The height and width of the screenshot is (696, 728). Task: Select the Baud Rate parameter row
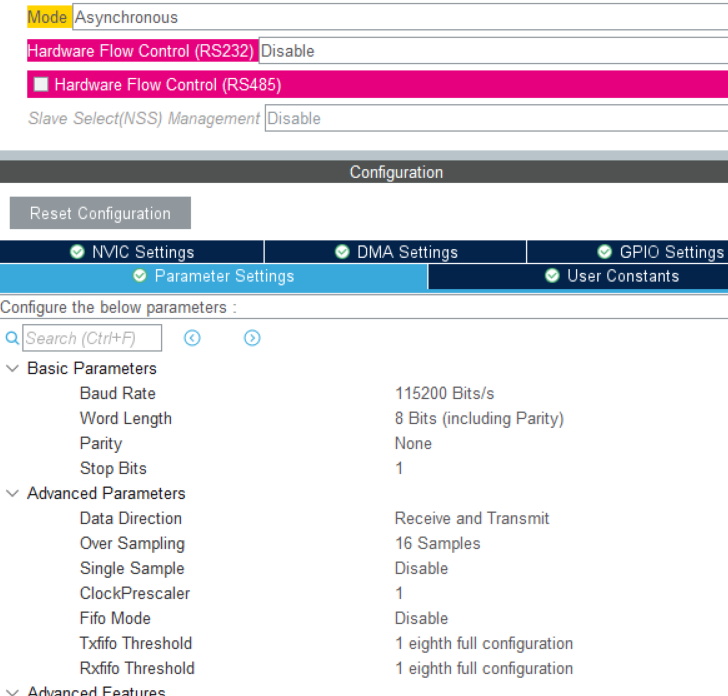364,394
